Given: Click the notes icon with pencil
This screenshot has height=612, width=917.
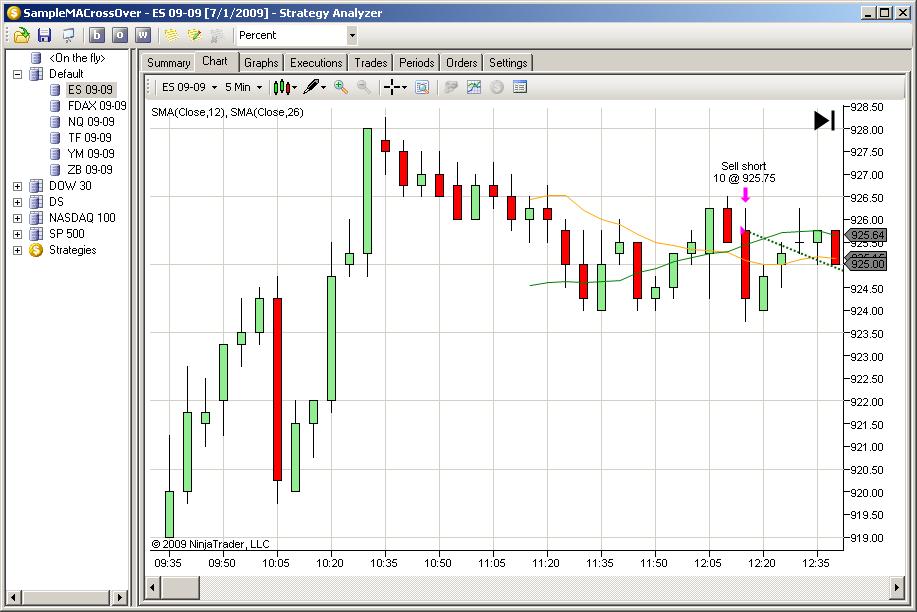Looking at the screenshot, I should click(194, 36).
